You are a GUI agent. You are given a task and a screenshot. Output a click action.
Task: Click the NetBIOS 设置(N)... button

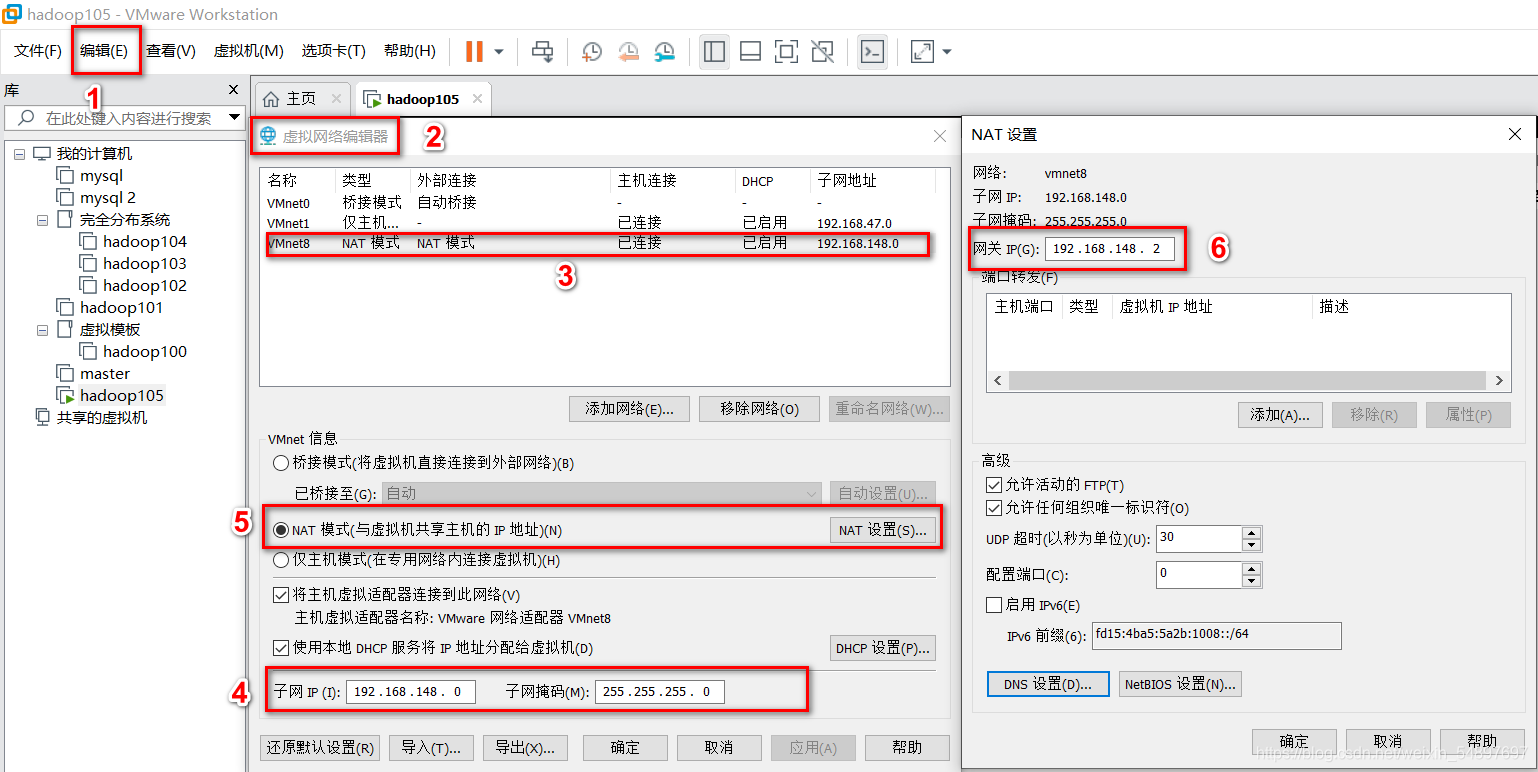1180,684
